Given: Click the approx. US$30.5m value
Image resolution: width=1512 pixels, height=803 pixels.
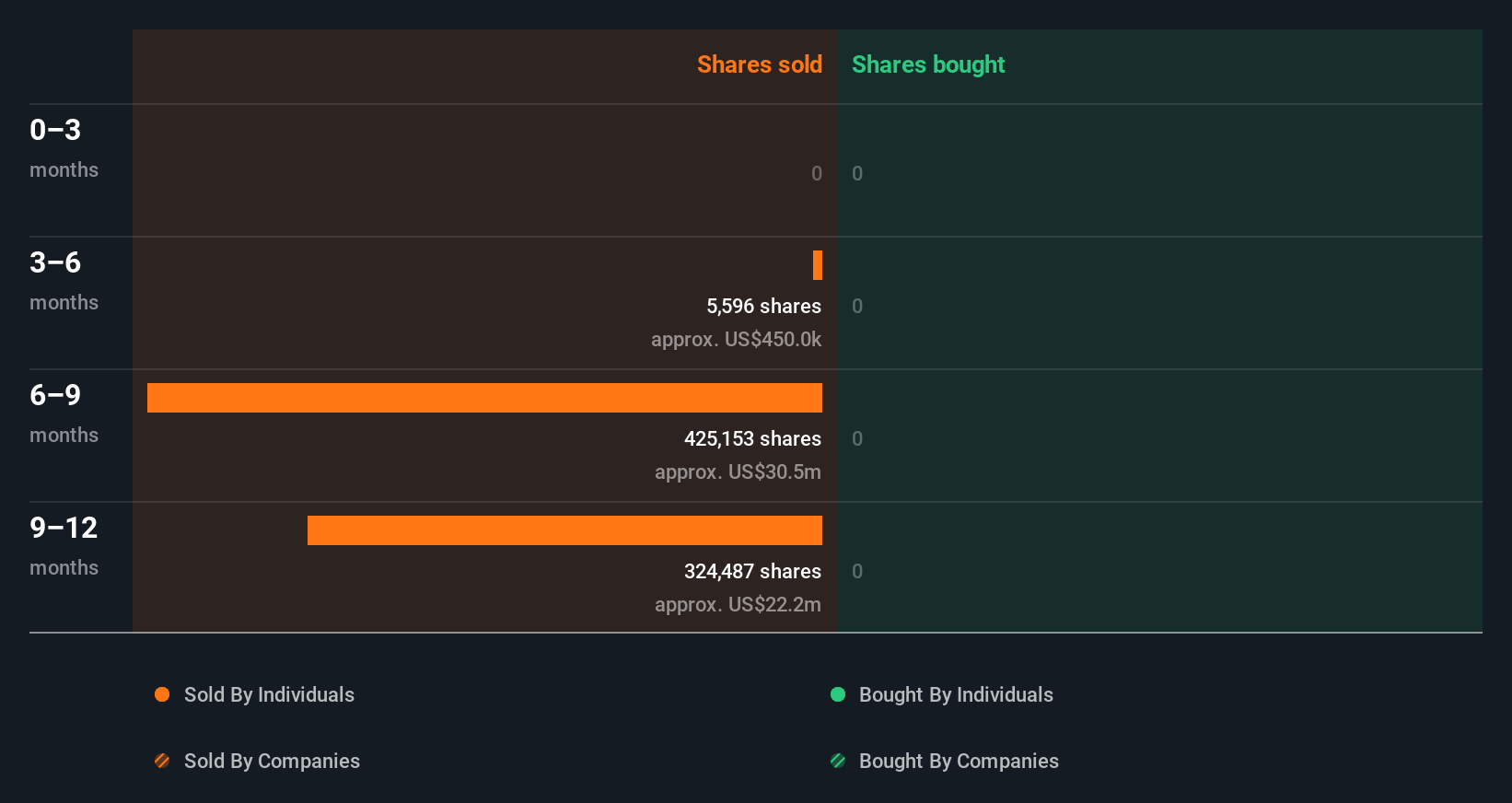Looking at the screenshot, I should (738, 471).
